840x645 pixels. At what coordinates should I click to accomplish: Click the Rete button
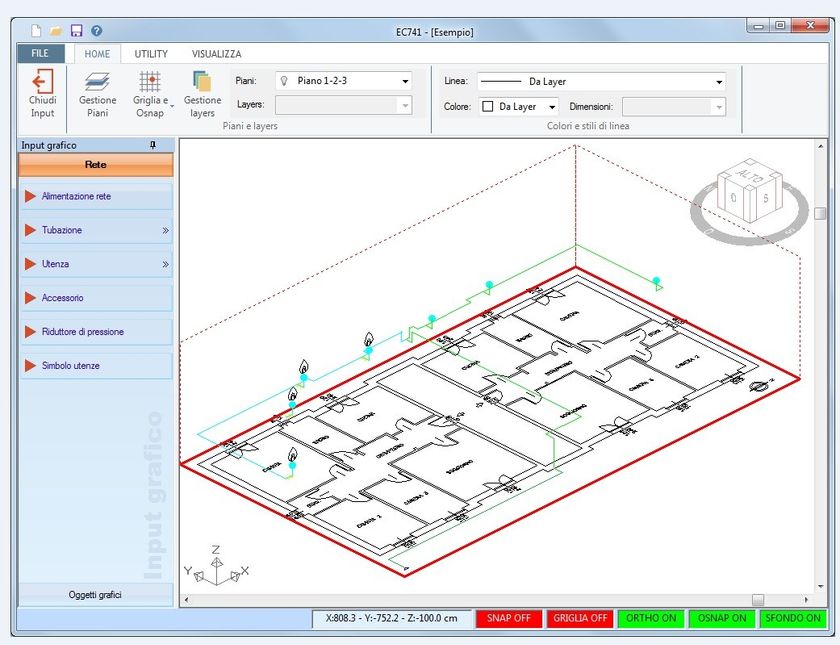[x=96, y=164]
